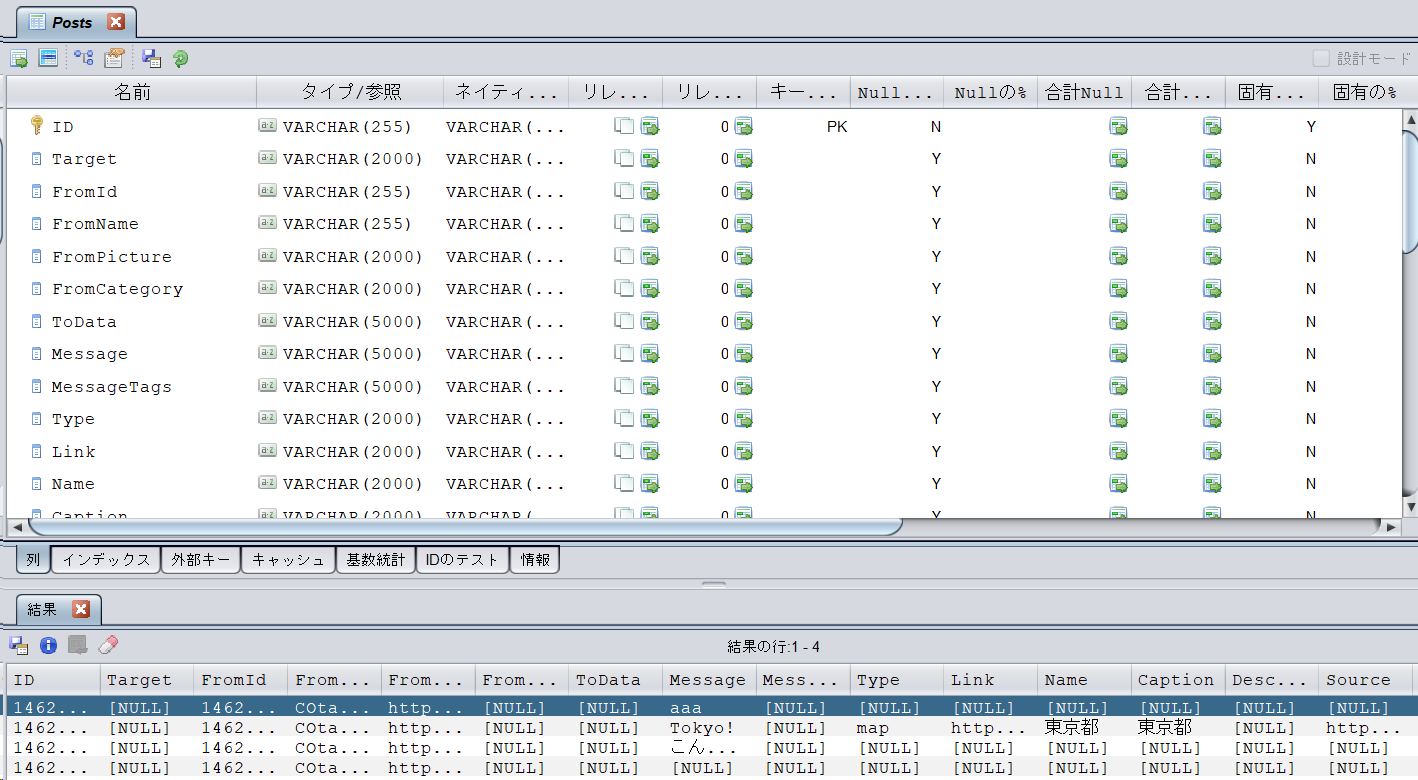Click the grey export sheet icon in results toolbar
Viewport: 1418px width, 780px height.
[x=77, y=645]
